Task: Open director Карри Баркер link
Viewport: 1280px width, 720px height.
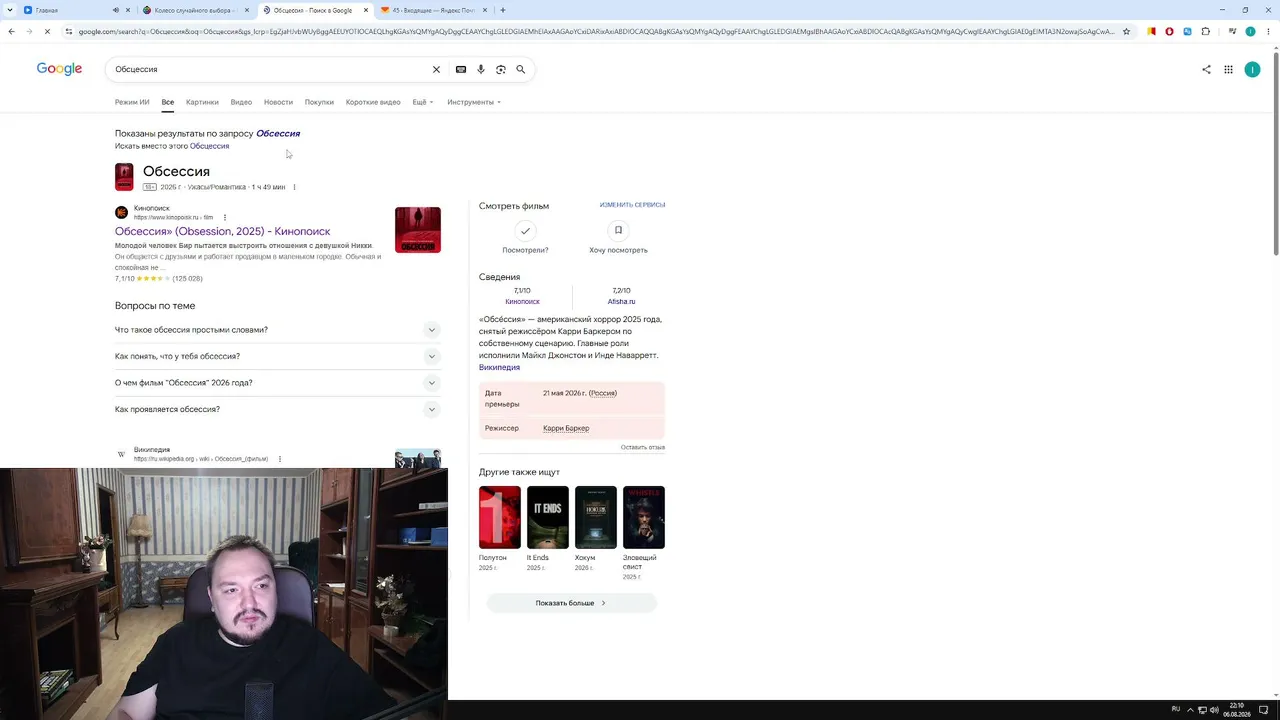Action: pyautogui.click(x=566, y=428)
